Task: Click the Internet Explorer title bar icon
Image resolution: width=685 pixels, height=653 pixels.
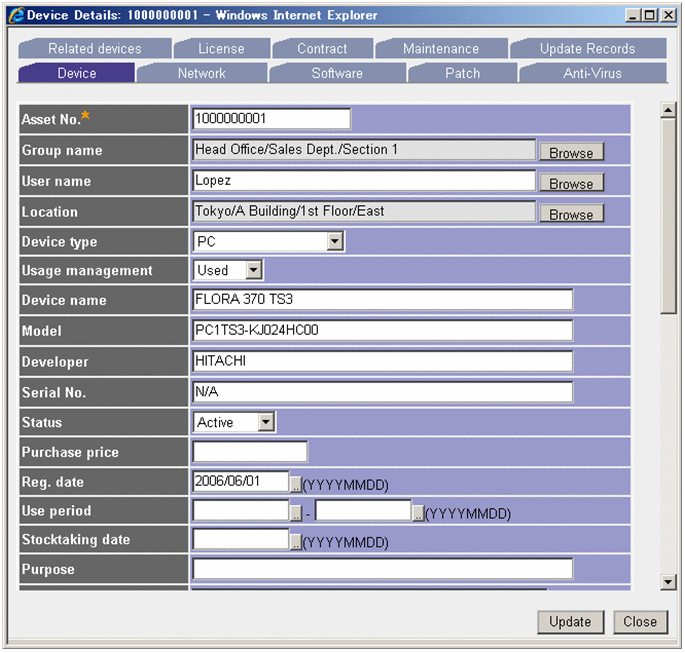Action: tap(14, 15)
